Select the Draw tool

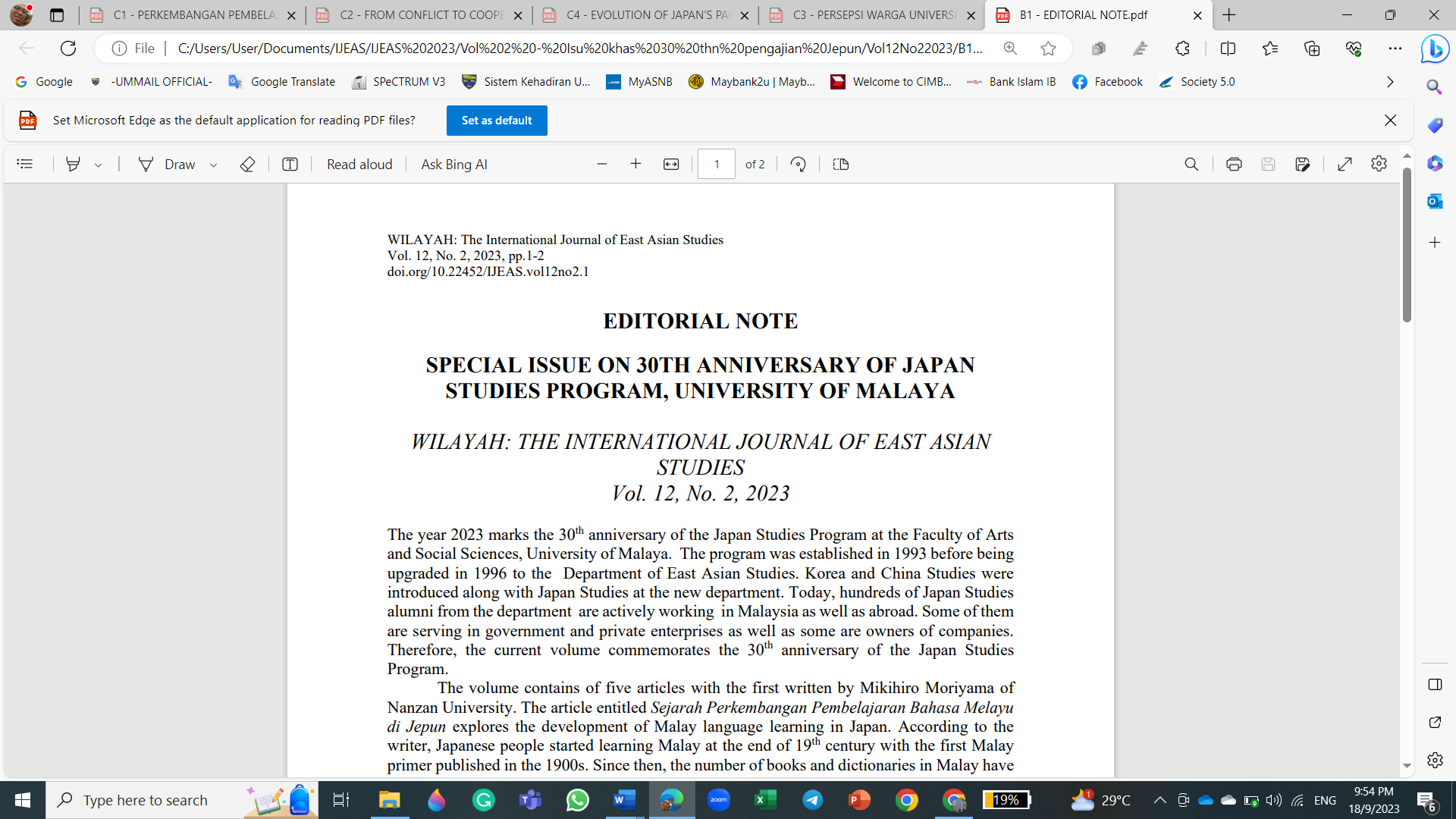pyautogui.click(x=167, y=164)
